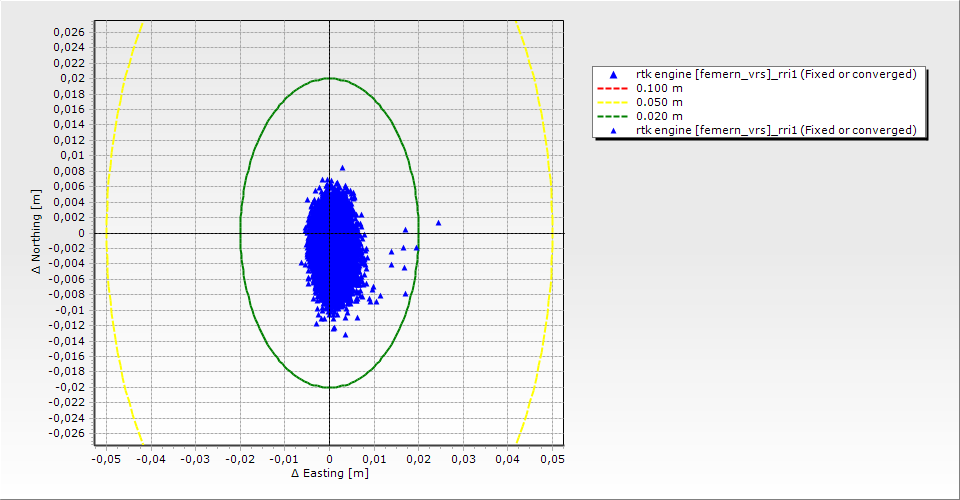Click the green dashed line sample in the legend

pos(612,116)
